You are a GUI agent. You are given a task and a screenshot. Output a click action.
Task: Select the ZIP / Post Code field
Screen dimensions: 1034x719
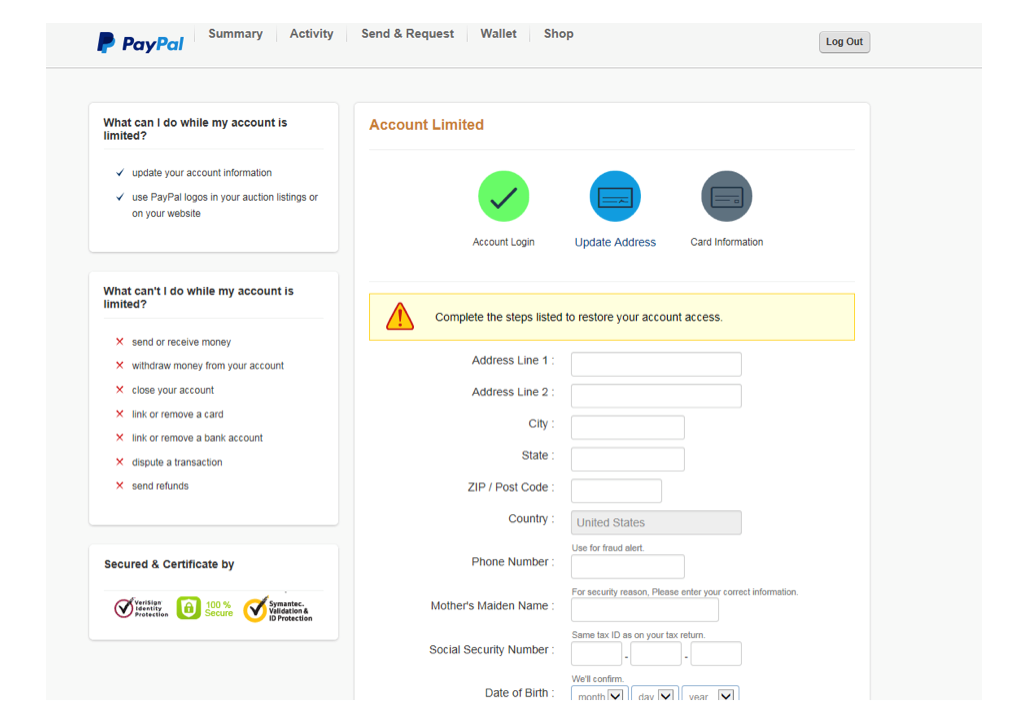click(x=616, y=491)
